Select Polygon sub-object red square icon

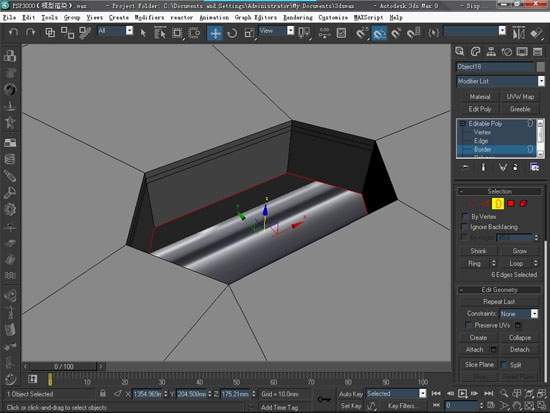click(x=511, y=204)
